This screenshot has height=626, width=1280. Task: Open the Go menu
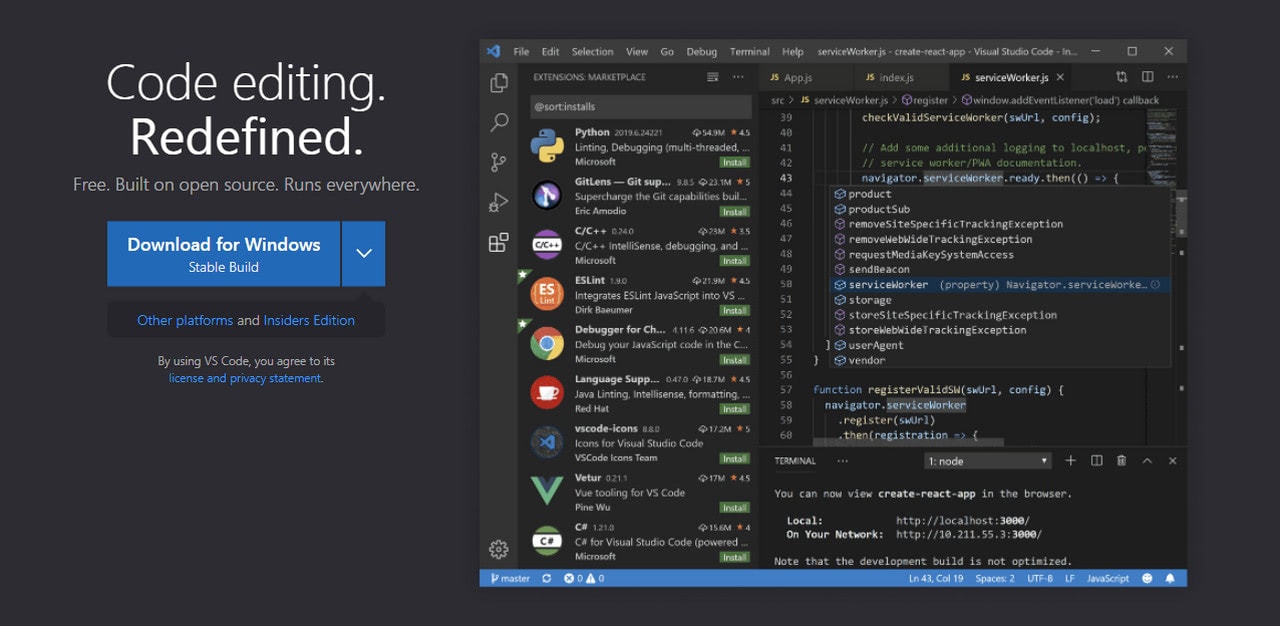tap(667, 52)
